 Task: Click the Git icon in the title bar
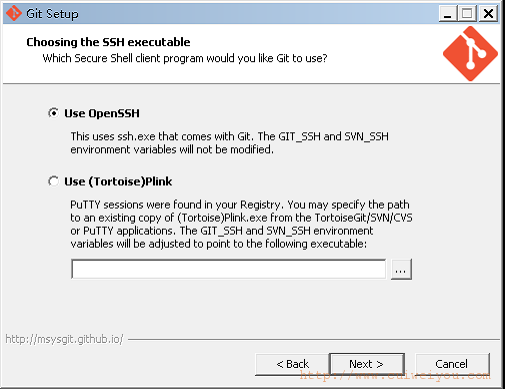coord(14,13)
